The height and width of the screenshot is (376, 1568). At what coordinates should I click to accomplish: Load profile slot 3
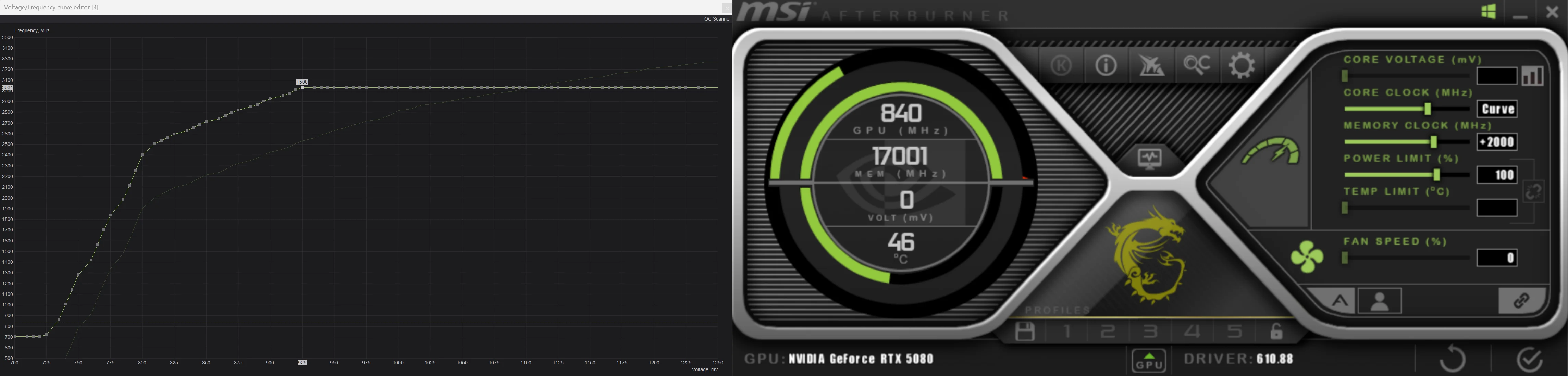(x=1150, y=331)
